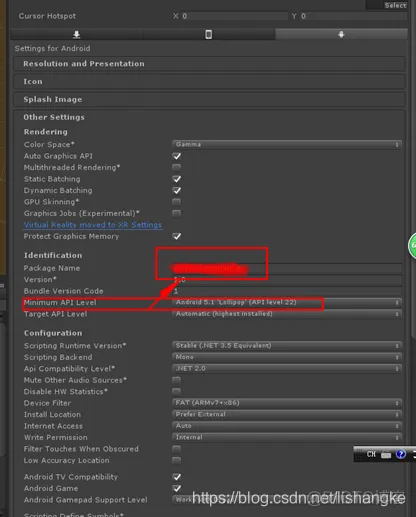Image resolution: width=416 pixels, height=517 pixels.
Task: Switch to the standalone platform settings tab
Action: point(77,34)
